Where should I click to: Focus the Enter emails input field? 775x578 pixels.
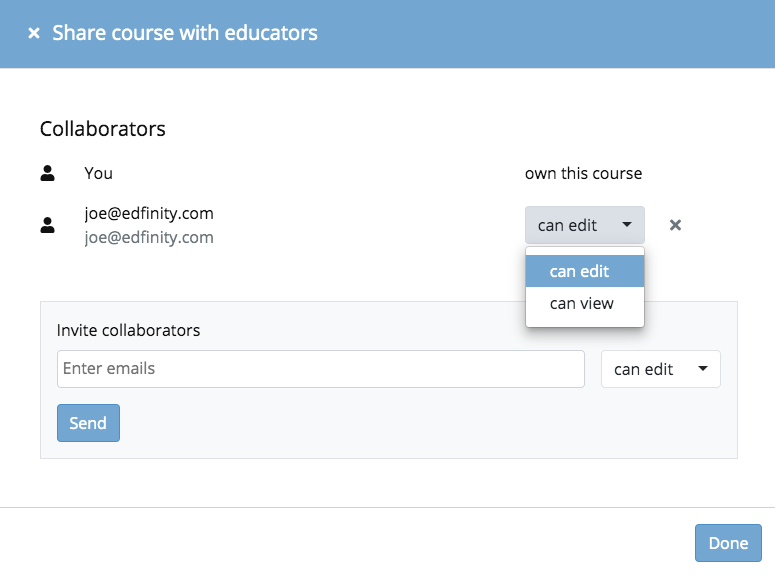(321, 369)
